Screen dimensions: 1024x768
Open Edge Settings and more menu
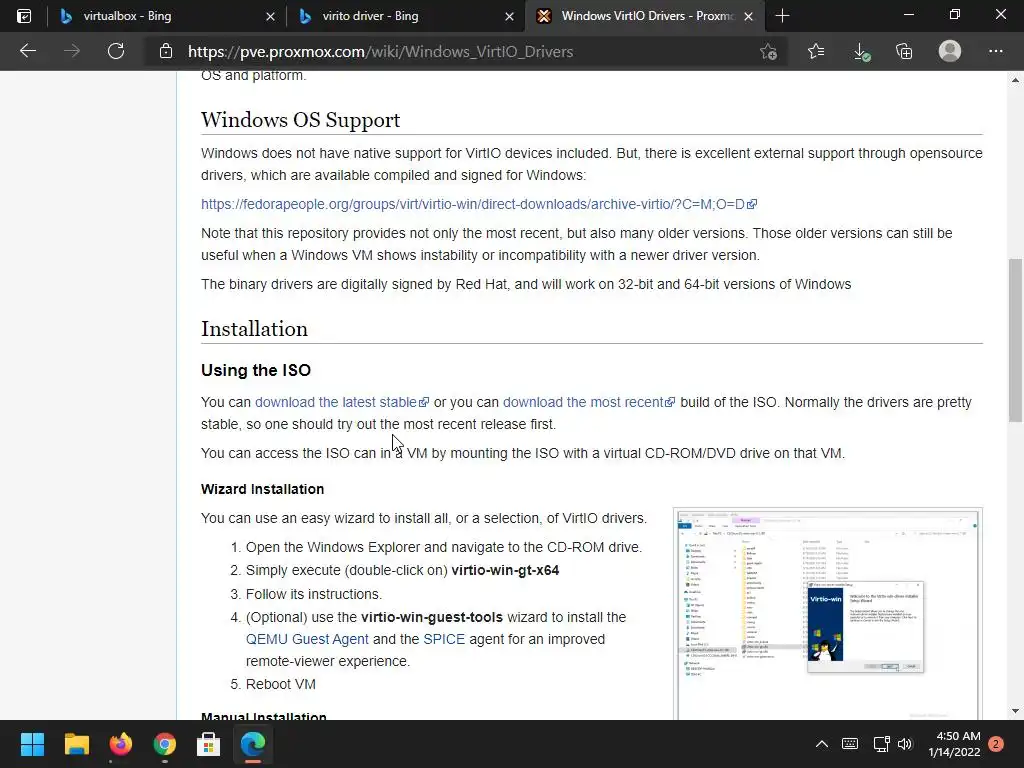coord(995,51)
